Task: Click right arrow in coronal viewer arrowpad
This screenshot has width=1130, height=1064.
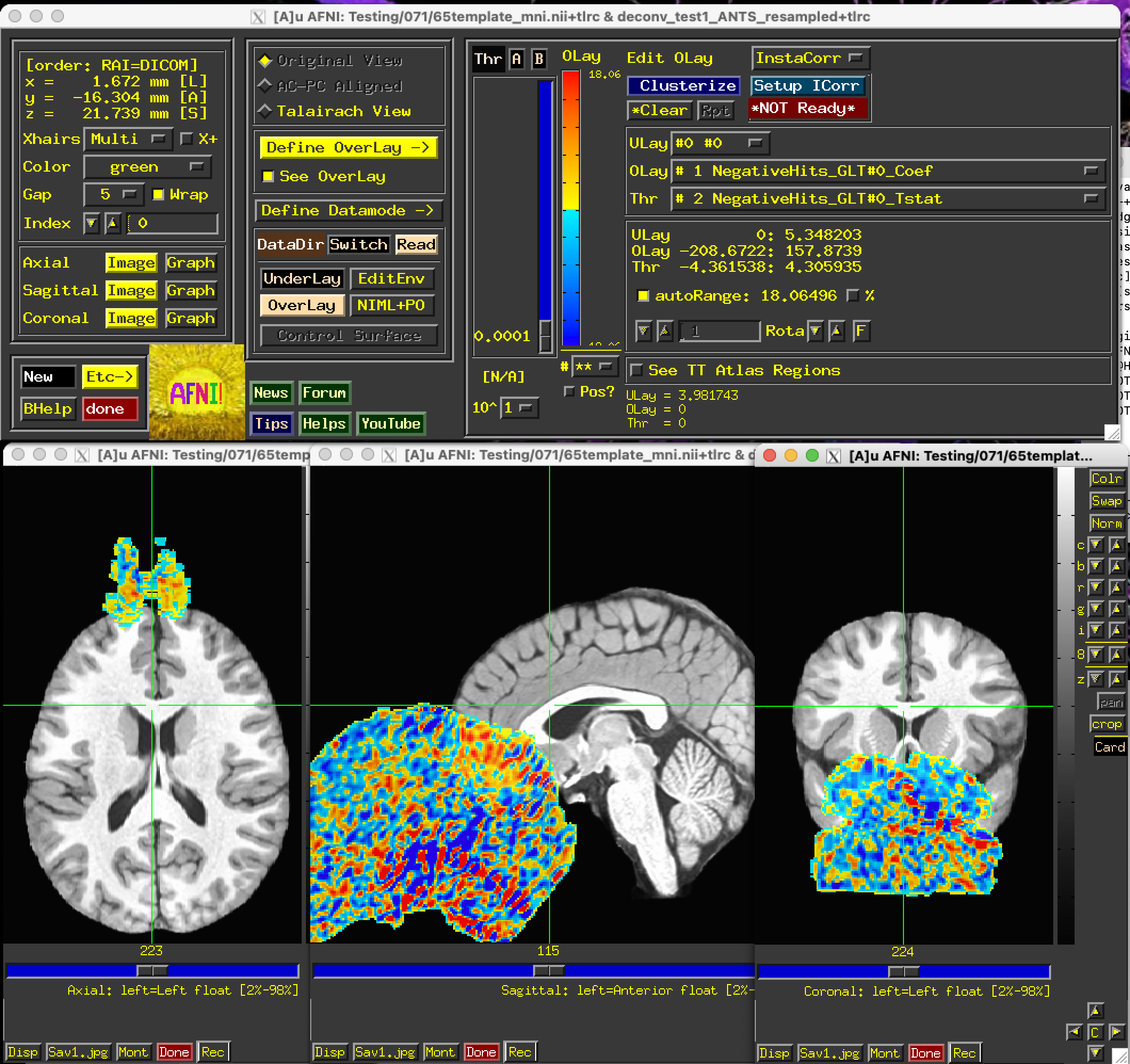Action: tap(1116, 1031)
